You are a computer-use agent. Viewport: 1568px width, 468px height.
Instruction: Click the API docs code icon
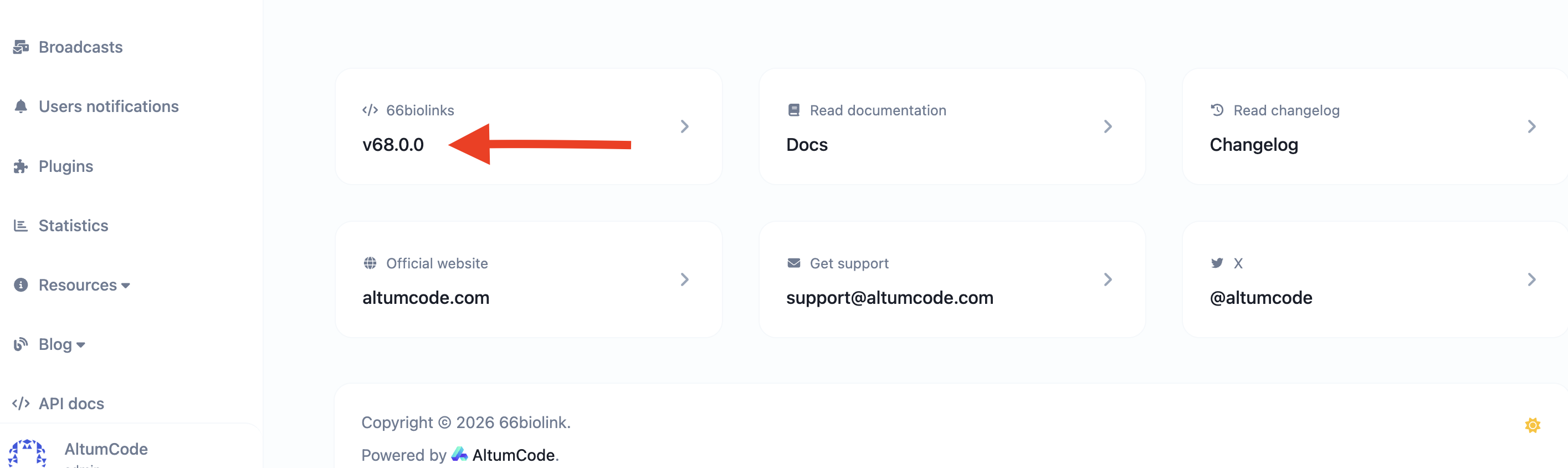tap(21, 404)
